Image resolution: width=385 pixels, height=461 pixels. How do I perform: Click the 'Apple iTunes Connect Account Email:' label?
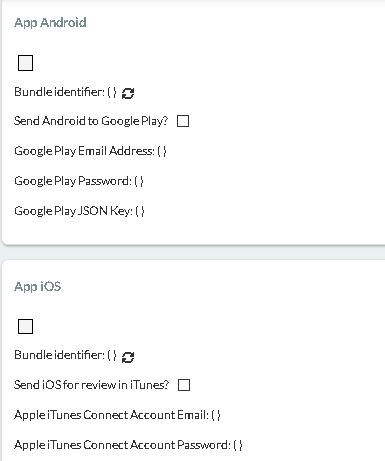[x=111, y=415]
